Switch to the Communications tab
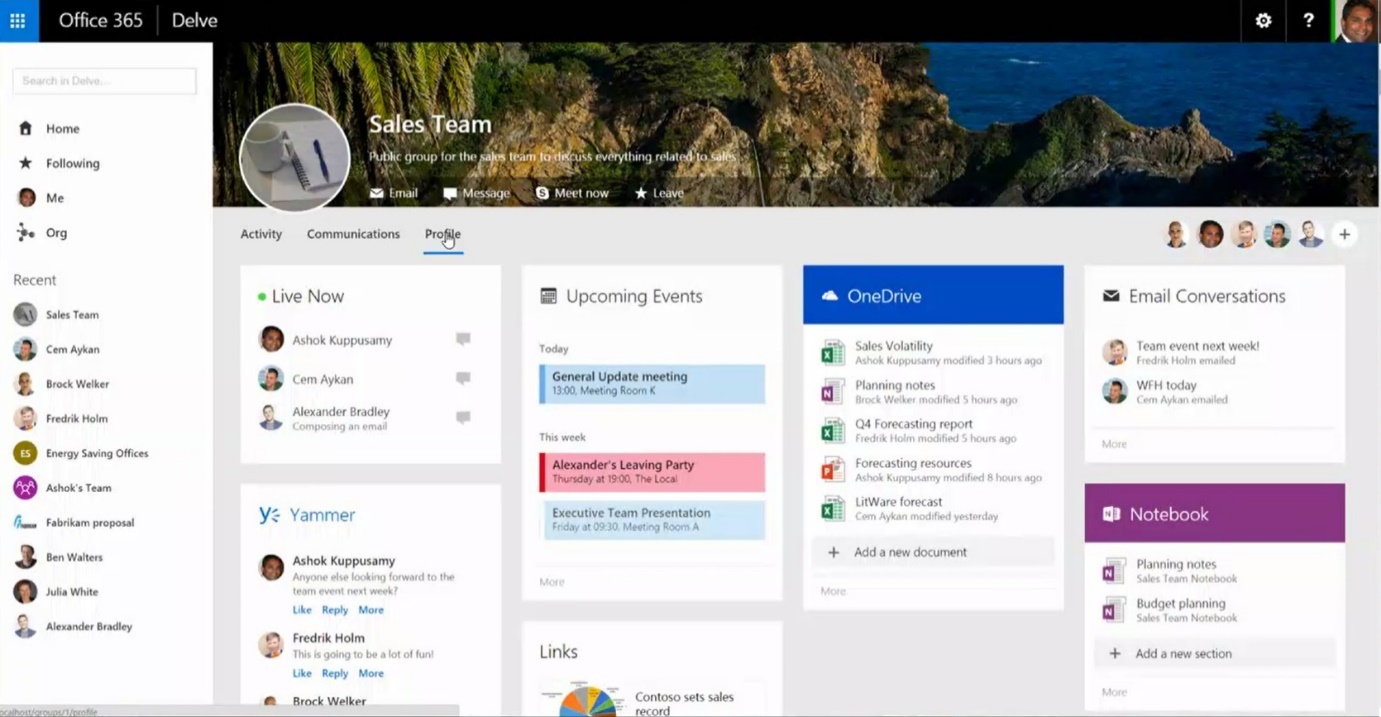Viewport: 1381px width, 717px height. [x=353, y=234]
